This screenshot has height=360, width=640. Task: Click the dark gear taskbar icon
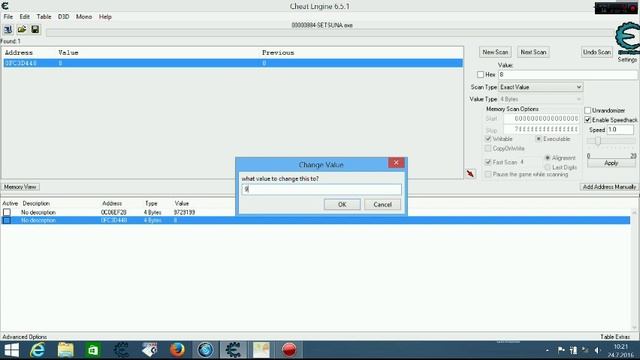[121, 350]
